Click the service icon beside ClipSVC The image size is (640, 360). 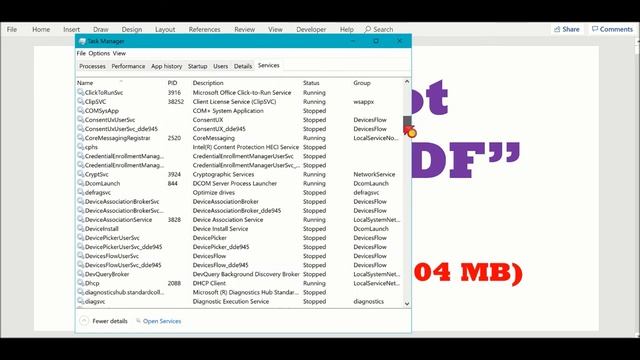click(x=80, y=101)
